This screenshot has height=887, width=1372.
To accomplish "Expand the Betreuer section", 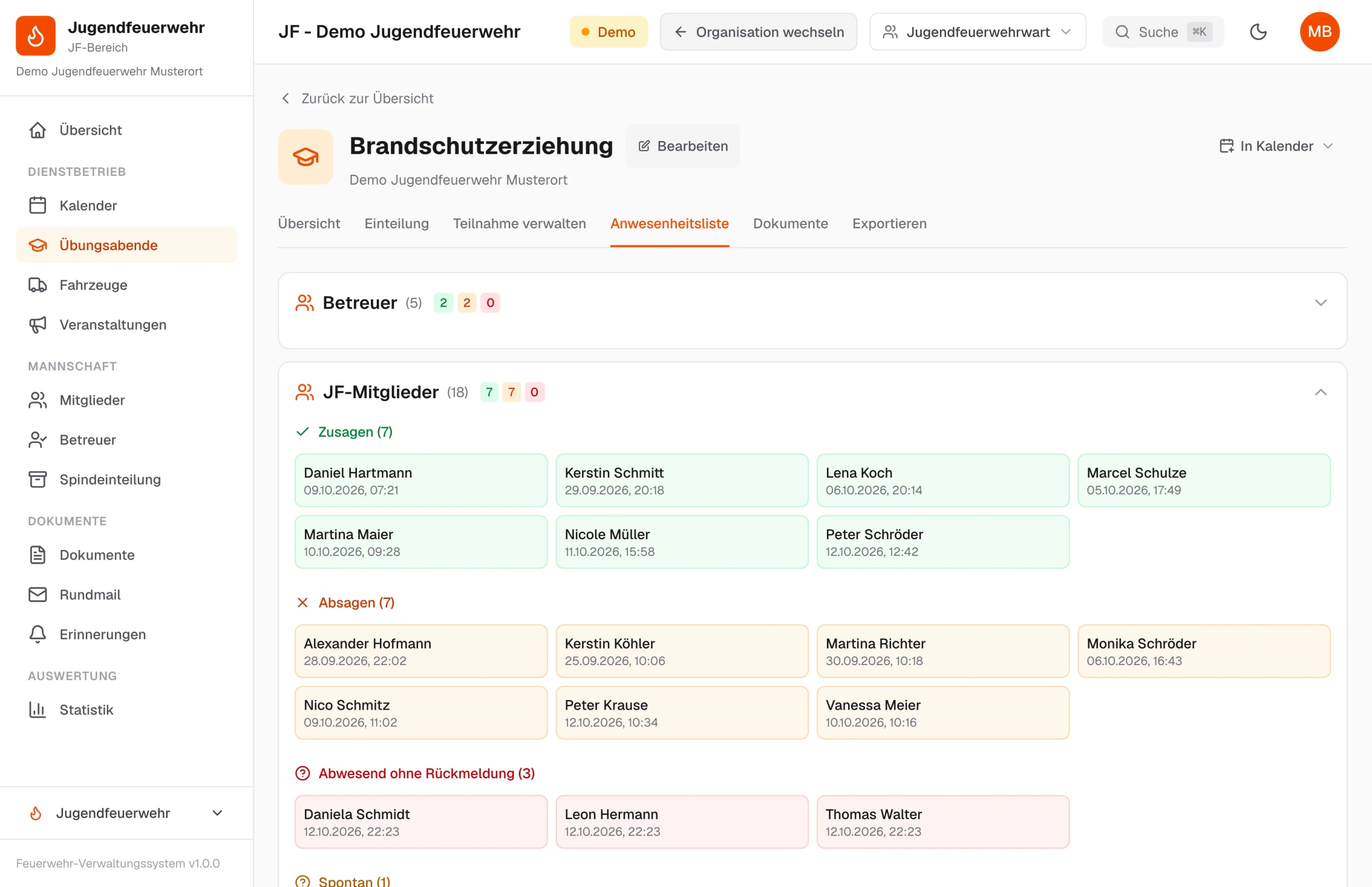I will 1320,303.
